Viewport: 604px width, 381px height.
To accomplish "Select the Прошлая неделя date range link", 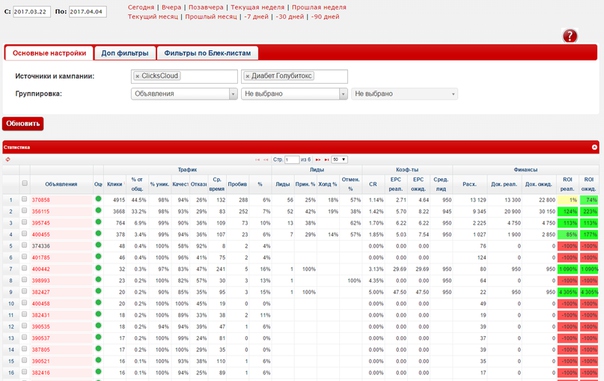I will [x=319, y=7].
